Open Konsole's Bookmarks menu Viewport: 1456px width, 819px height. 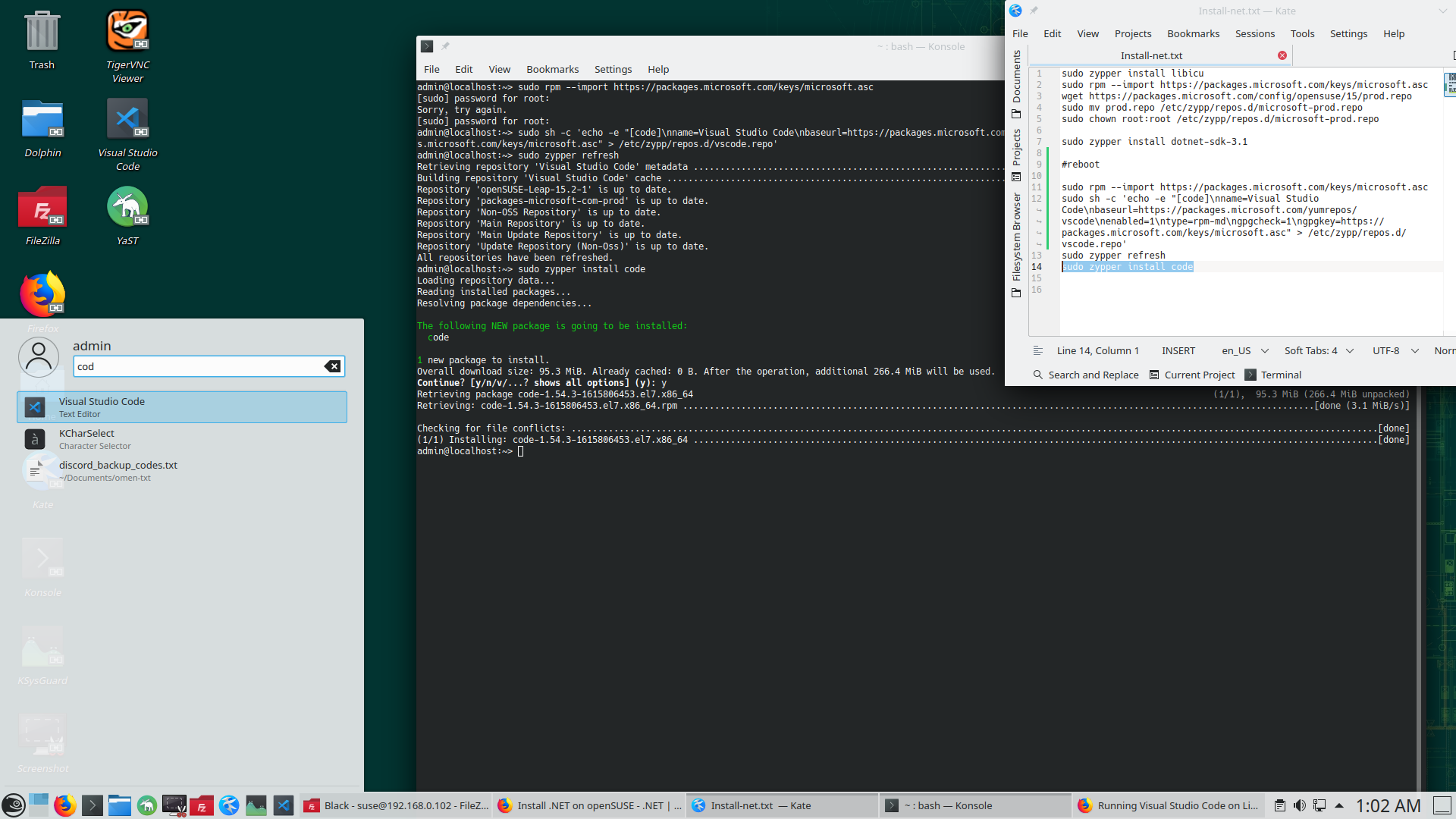tap(552, 69)
